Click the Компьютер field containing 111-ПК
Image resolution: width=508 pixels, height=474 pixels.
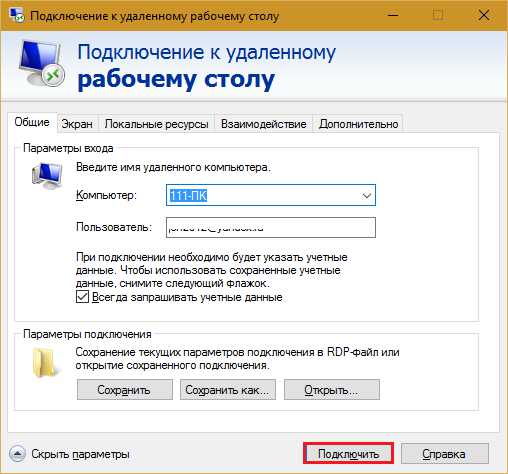(271, 195)
